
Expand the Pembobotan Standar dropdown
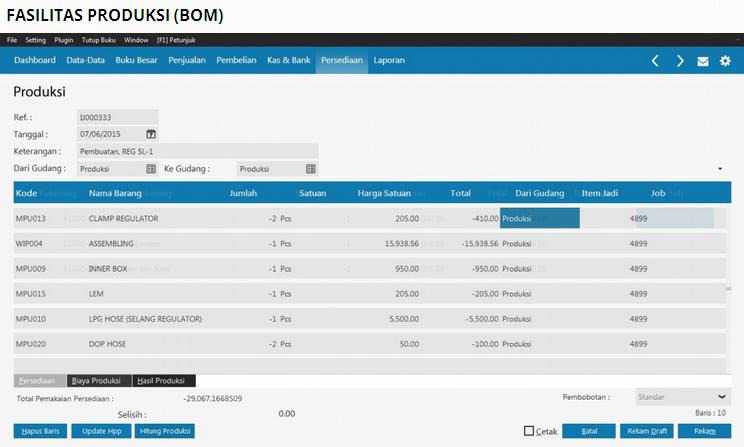(722, 397)
